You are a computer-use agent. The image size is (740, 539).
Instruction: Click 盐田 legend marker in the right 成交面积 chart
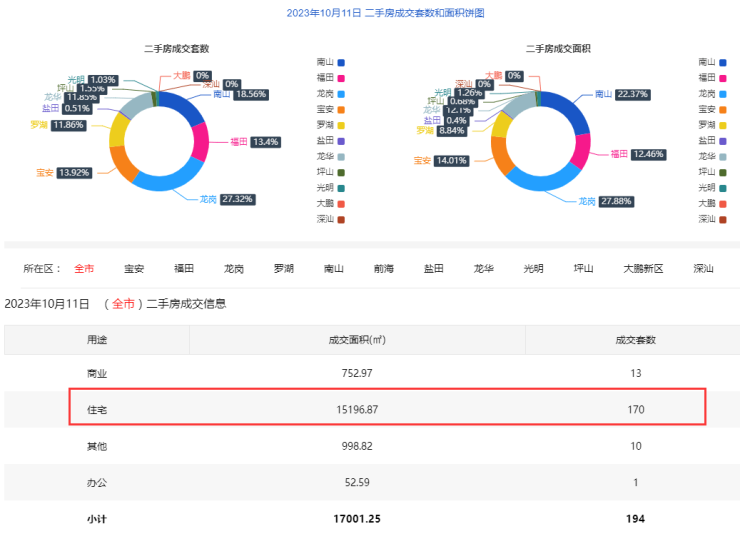[725, 140]
